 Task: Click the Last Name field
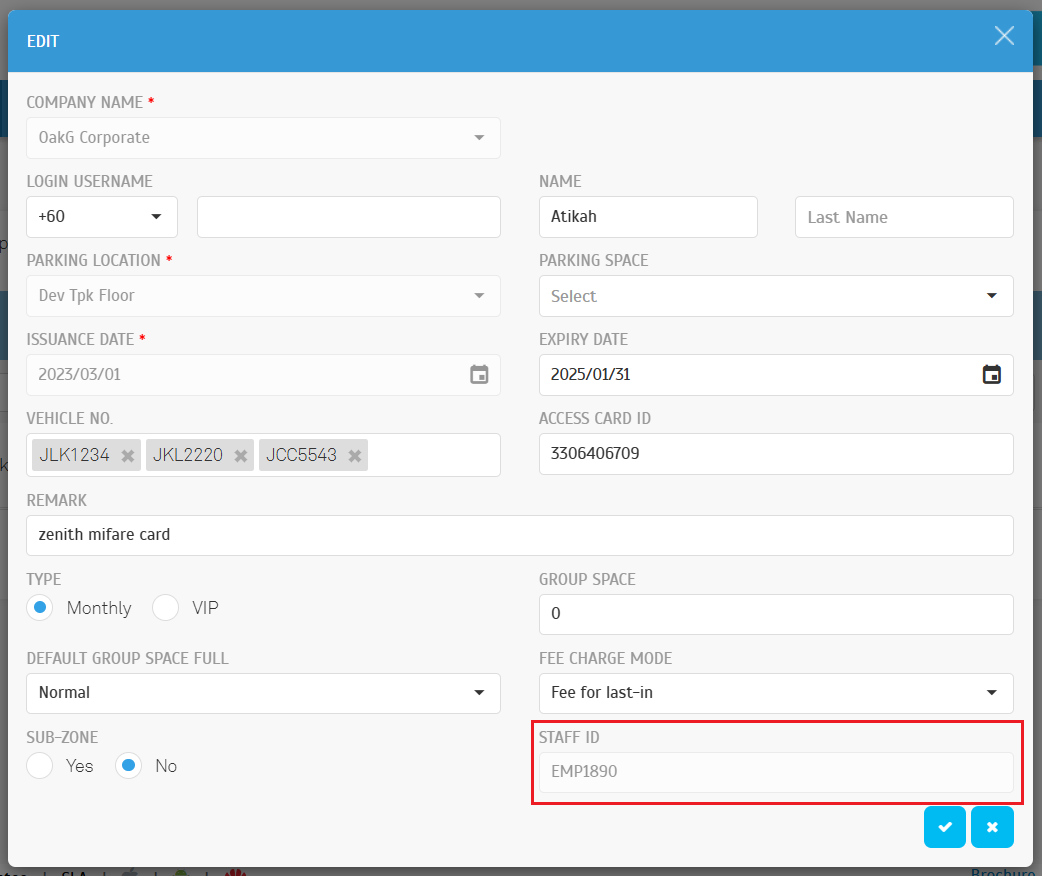903,217
